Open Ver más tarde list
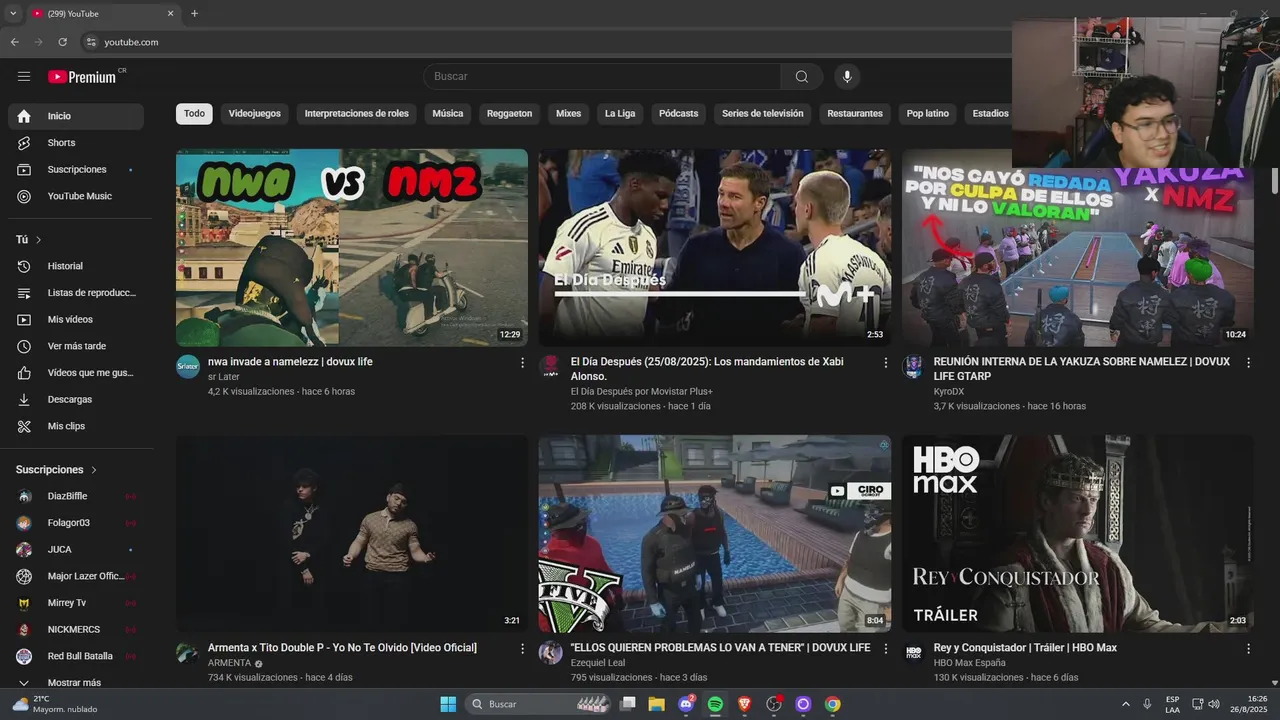The width and height of the screenshot is (1280, 720). tap(76, 346)
